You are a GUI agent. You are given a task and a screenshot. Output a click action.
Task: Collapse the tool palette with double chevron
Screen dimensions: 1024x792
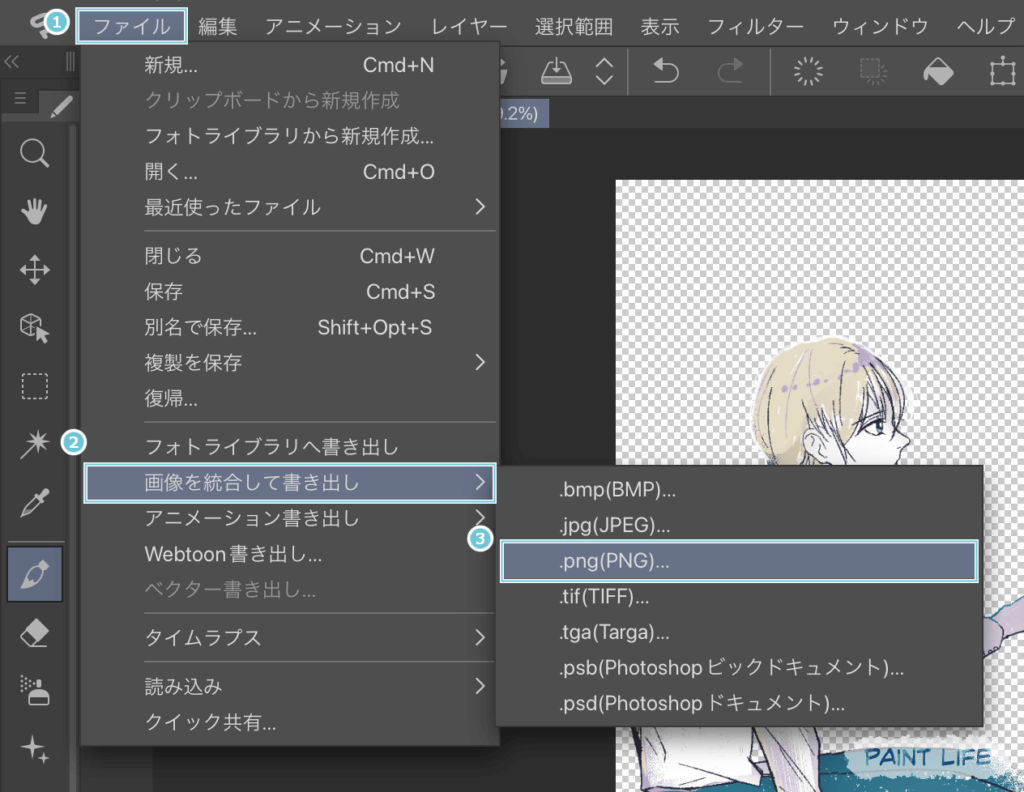[x=12, y=62]
